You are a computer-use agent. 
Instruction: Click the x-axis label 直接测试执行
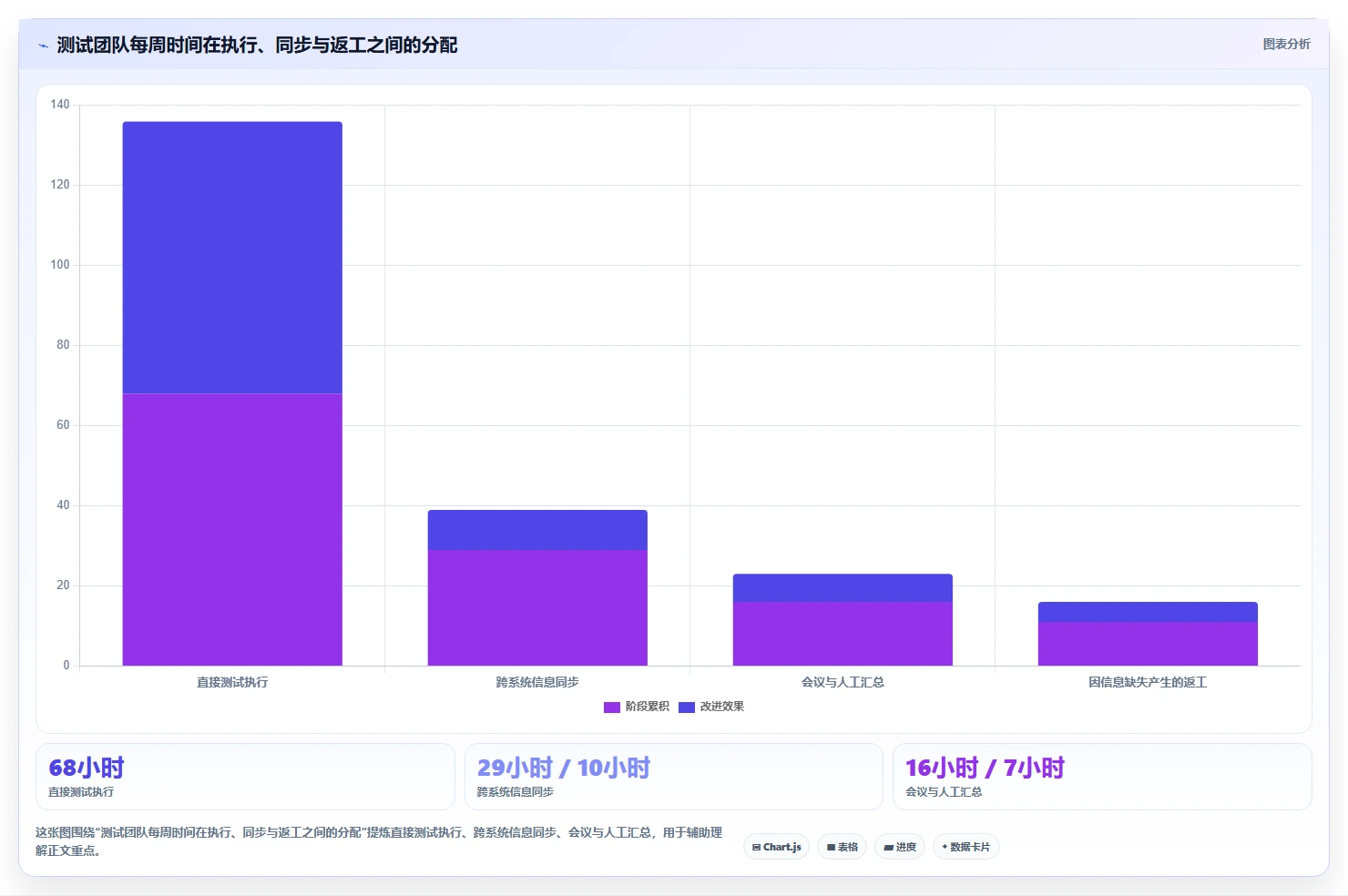pos(232,682)
